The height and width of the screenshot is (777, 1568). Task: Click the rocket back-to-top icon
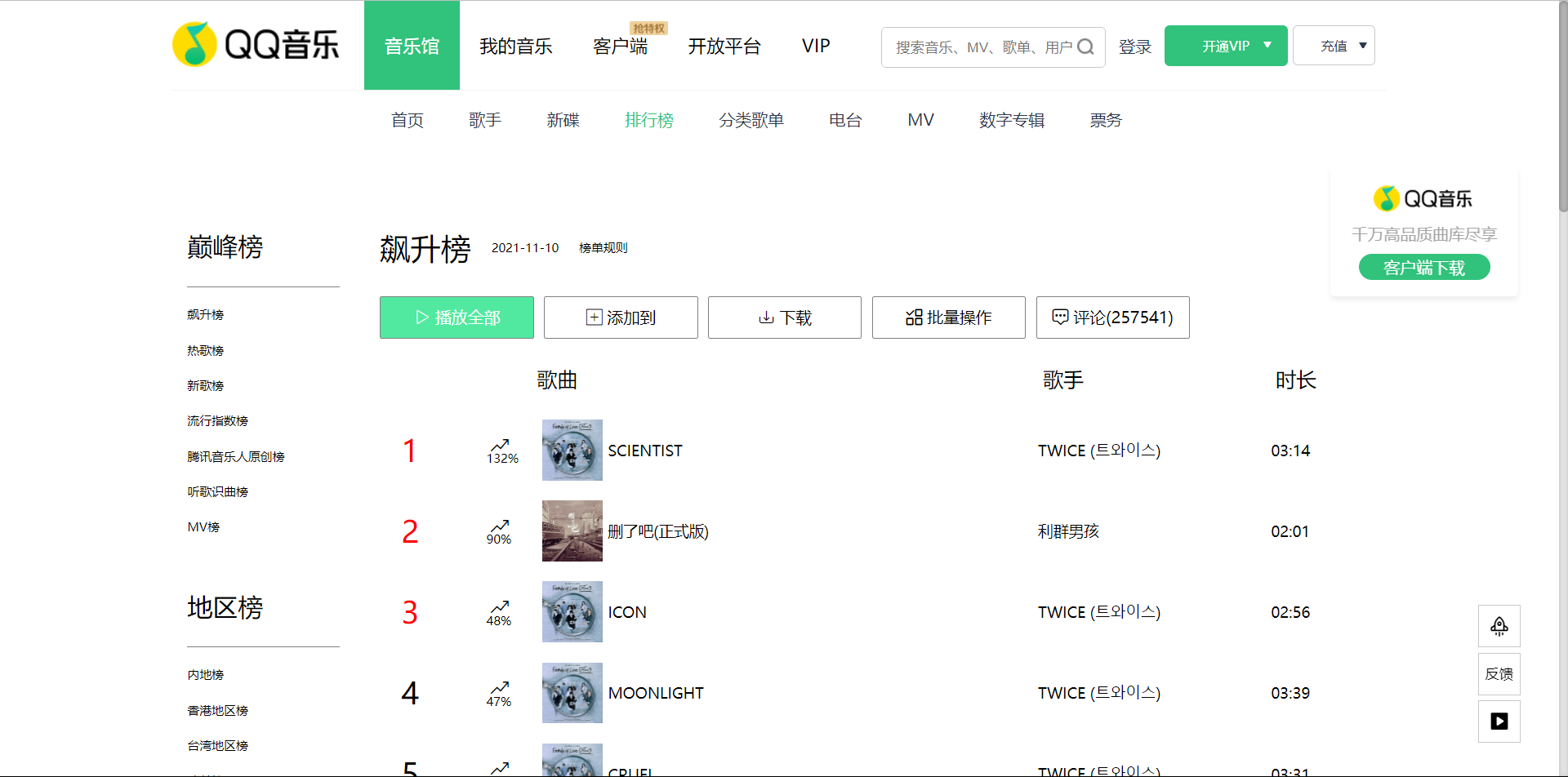(x=1499, y=626)
